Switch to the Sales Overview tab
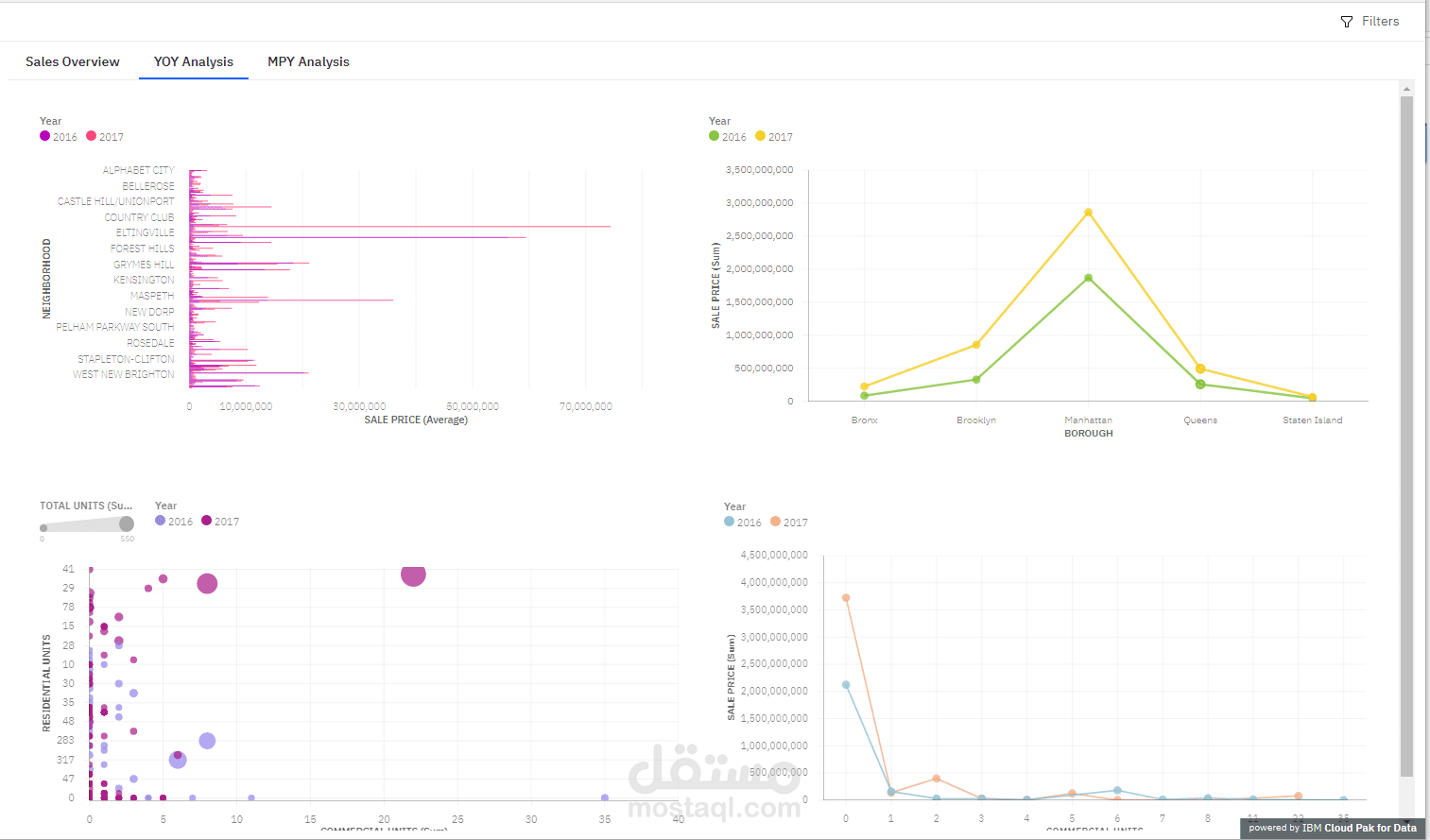The width and height of the screenshot is (1430, 840). click(x=73, y=61)
